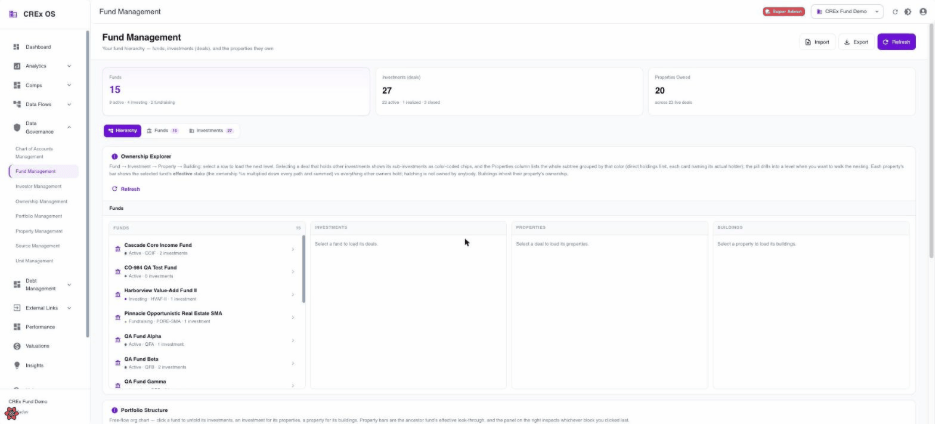Click the purple Refresh button

(x=896, y=42)
